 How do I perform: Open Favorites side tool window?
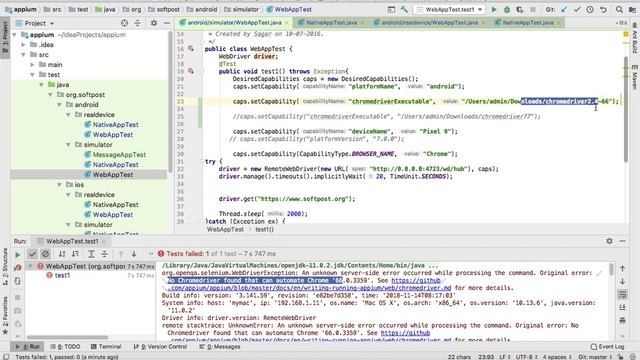click(x=5, y=315)
